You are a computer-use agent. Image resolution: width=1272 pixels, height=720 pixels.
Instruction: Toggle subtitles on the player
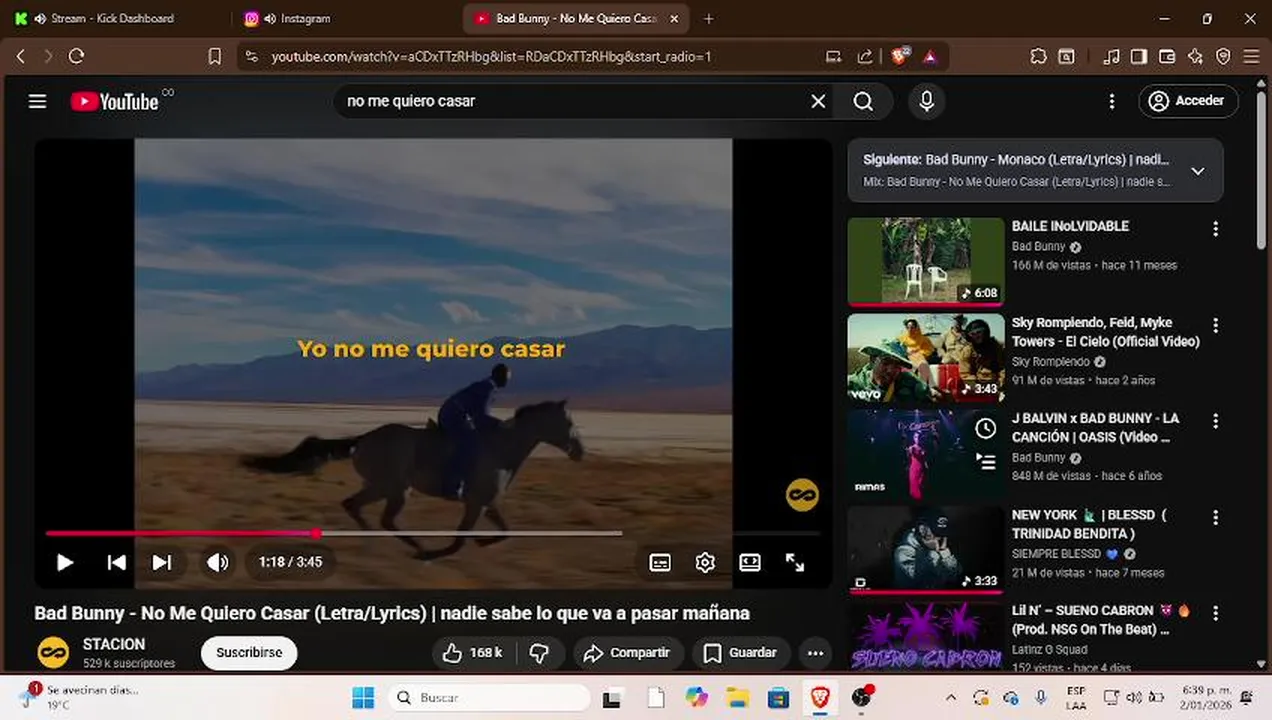[660, 562]
